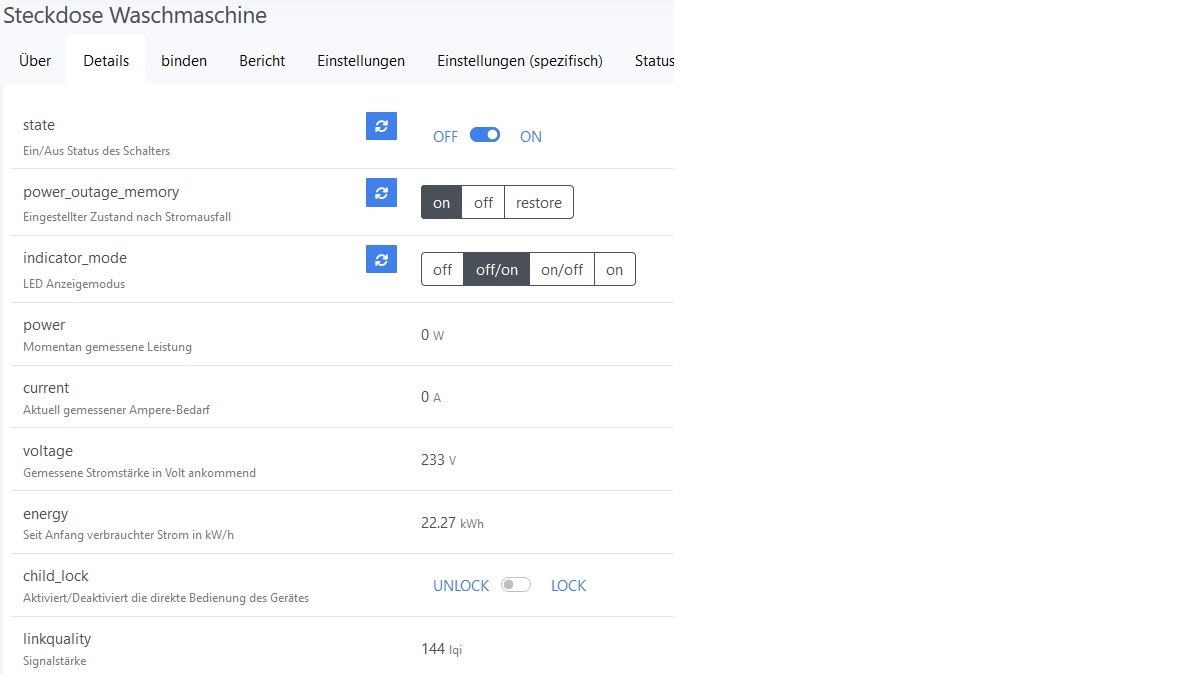Click the ON label for state
The width and height of the screenshot is (1190, 674).
point(530,136)
